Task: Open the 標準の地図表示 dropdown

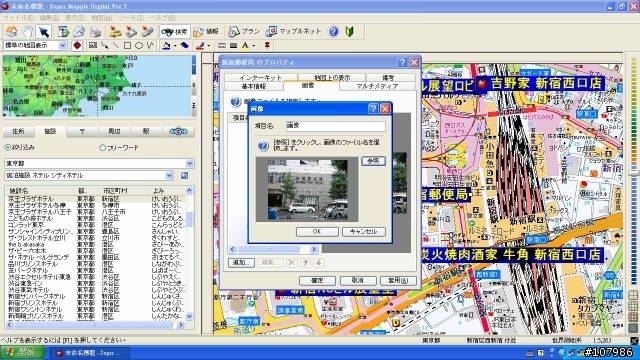Action: [63, 45]
